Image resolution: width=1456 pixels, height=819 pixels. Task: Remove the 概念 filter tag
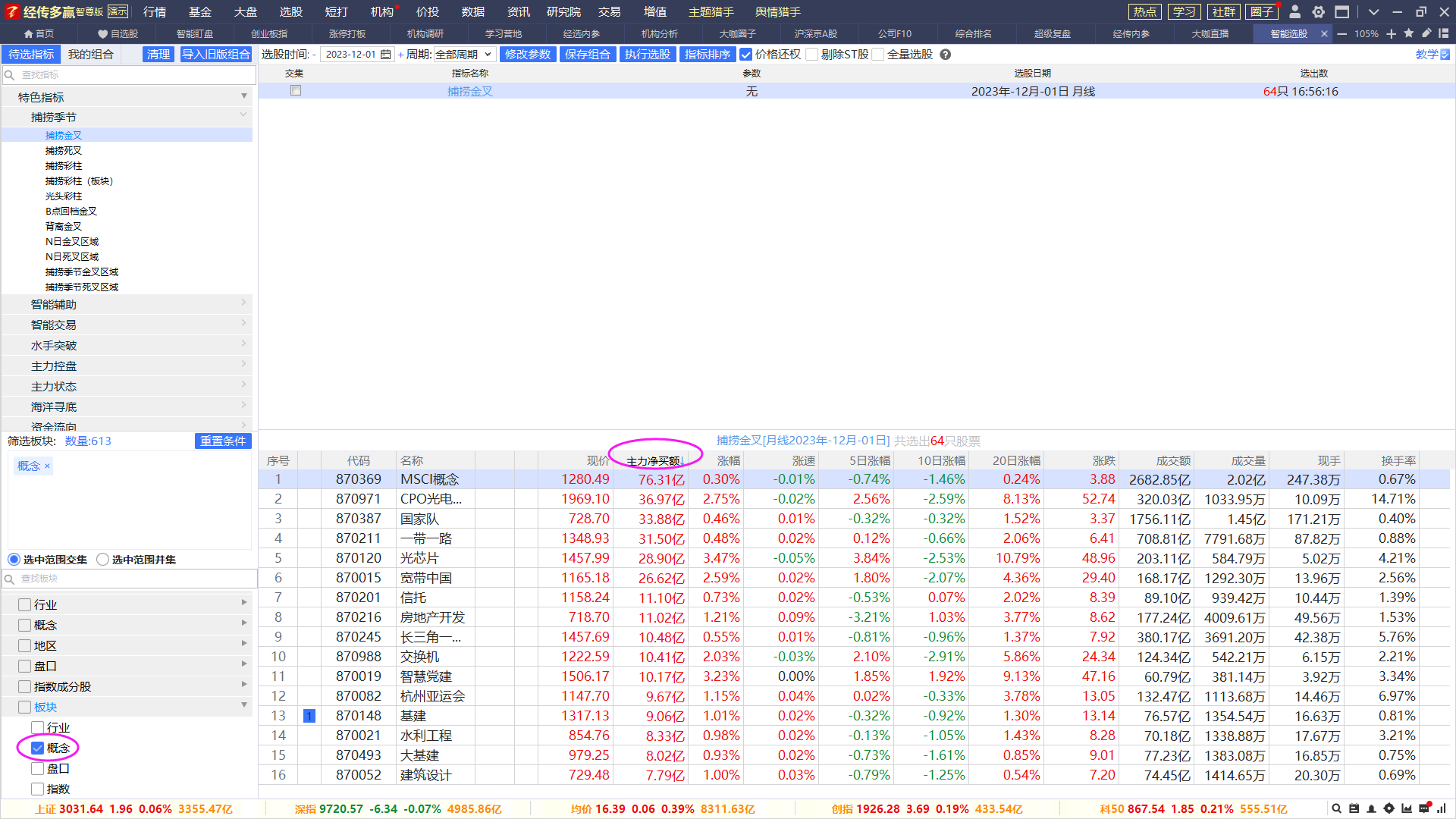coord(47,466)
